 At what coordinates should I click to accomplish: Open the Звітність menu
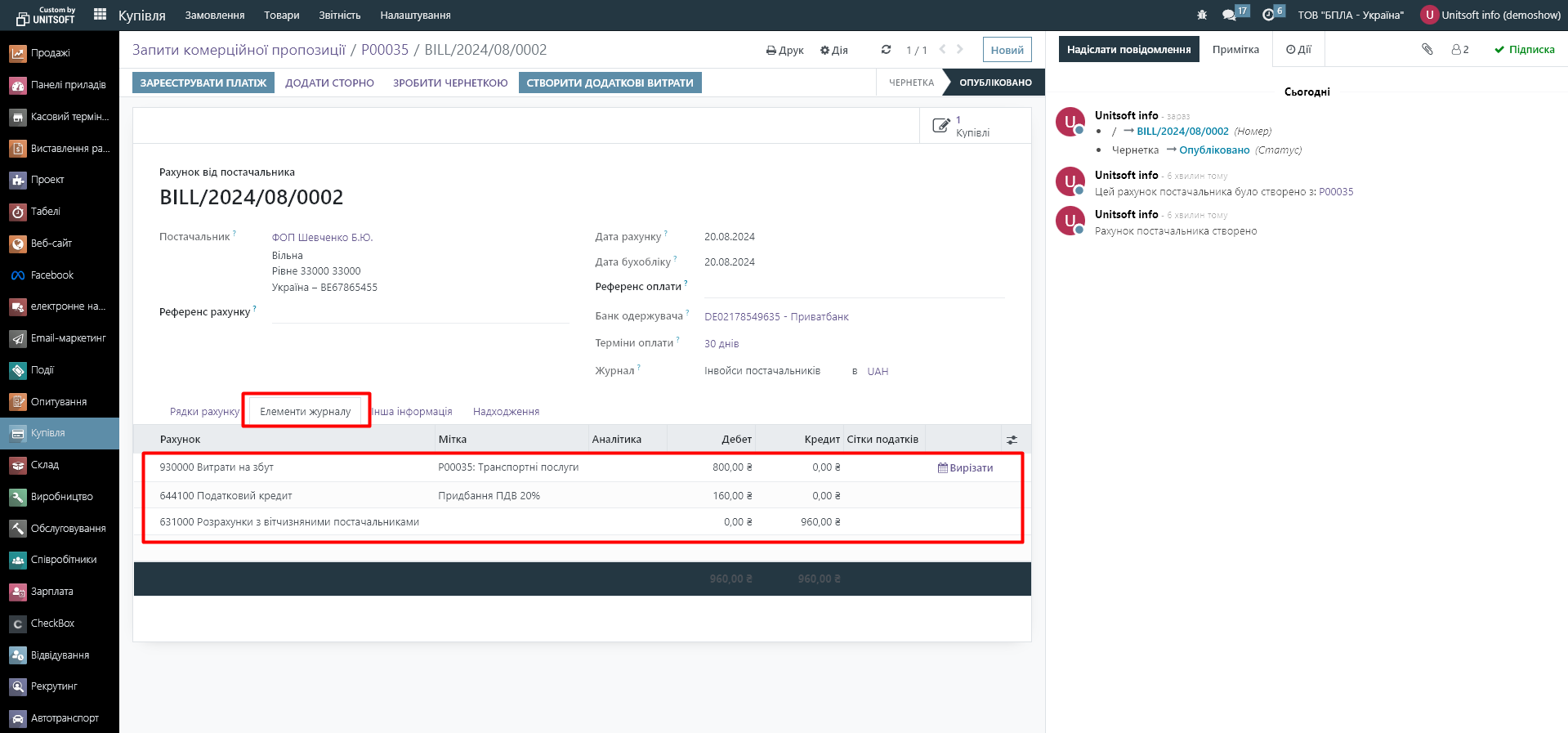pyautogui.click(x=339, y=15)
